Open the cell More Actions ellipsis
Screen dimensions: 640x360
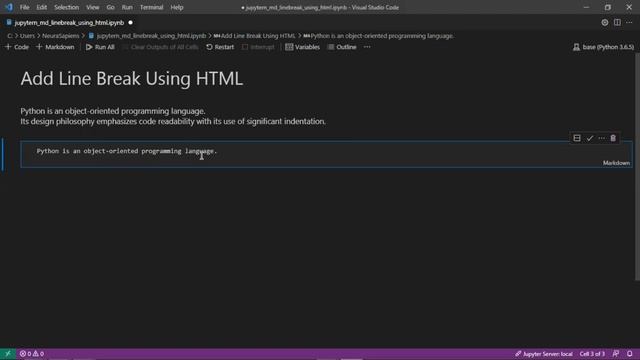click(x=601, y=138)
